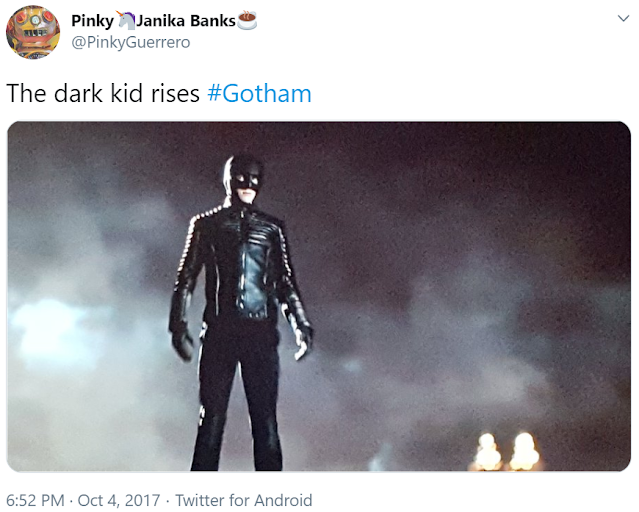Viewport: 639px width, 512px height.
Task: Visit the @PinkyGuerrero handle
Action: click(130, 42)
